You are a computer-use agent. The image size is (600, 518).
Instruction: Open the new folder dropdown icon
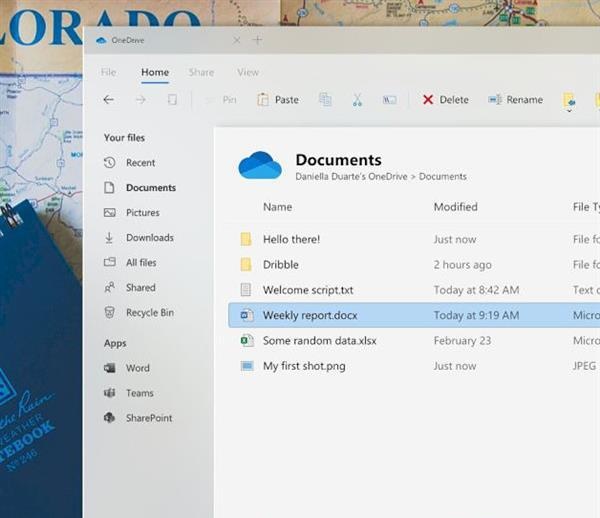[569, 102]
